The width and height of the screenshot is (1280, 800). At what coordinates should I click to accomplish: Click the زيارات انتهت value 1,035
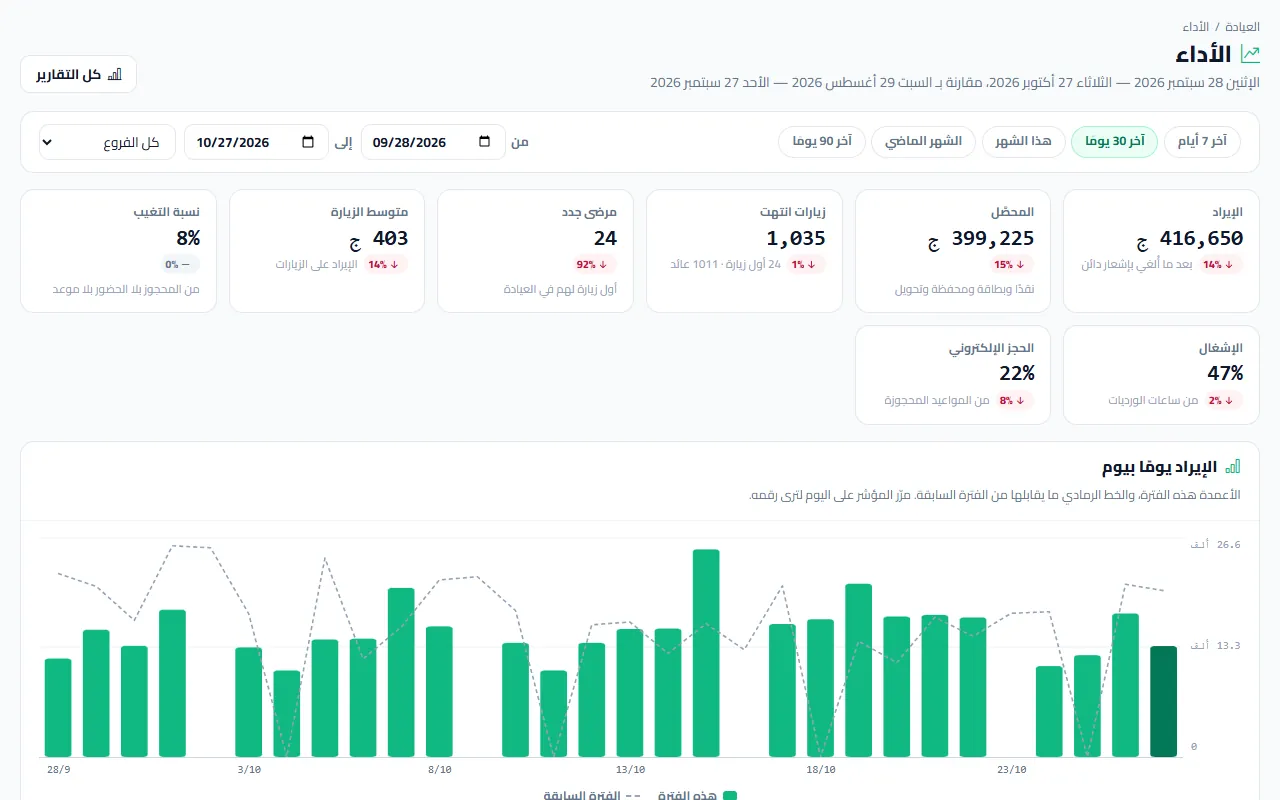pyautogui.click(x=796, y=238)
